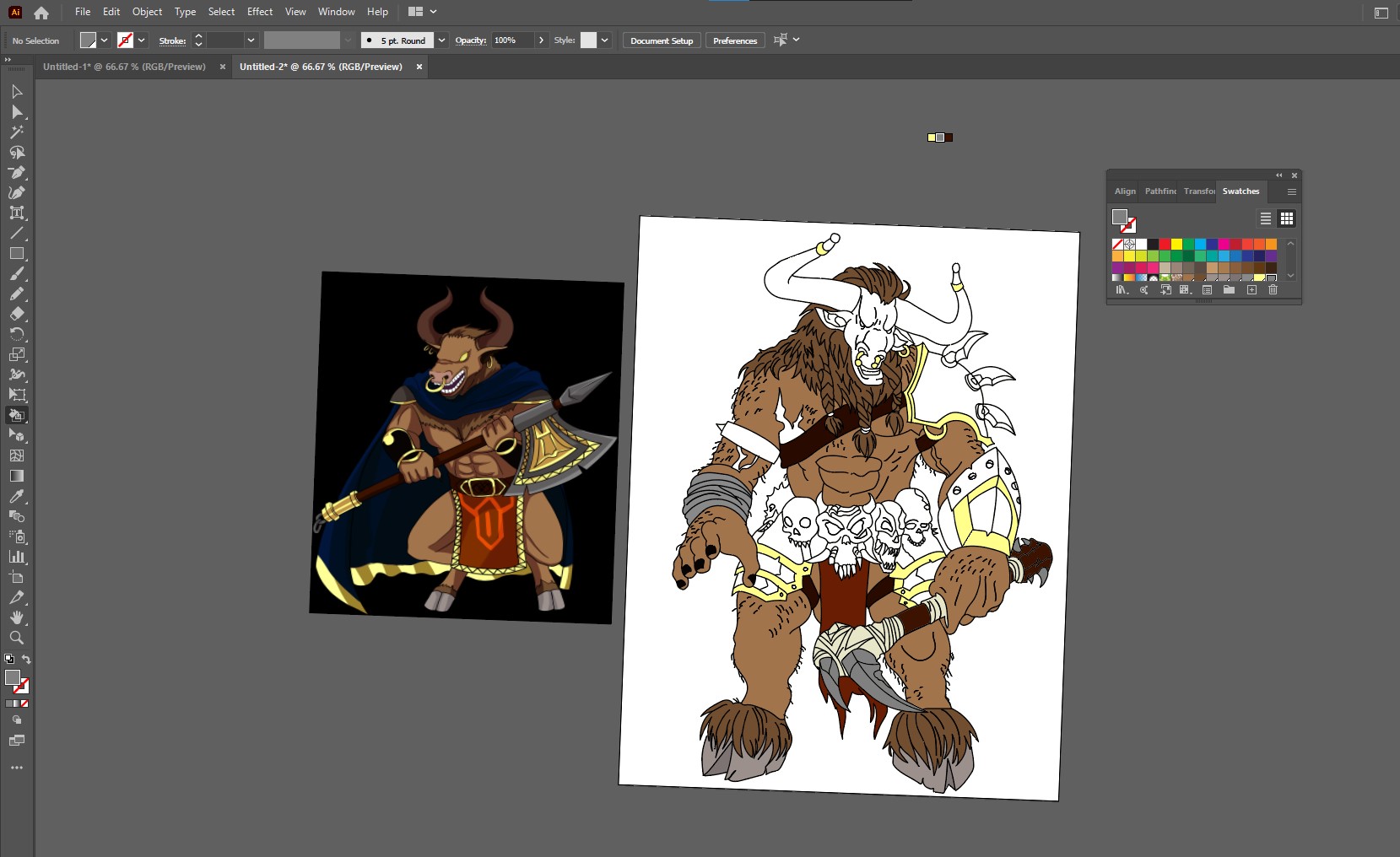Open Swatch Options icon in Swatches panel

(x=1207, y=289)
